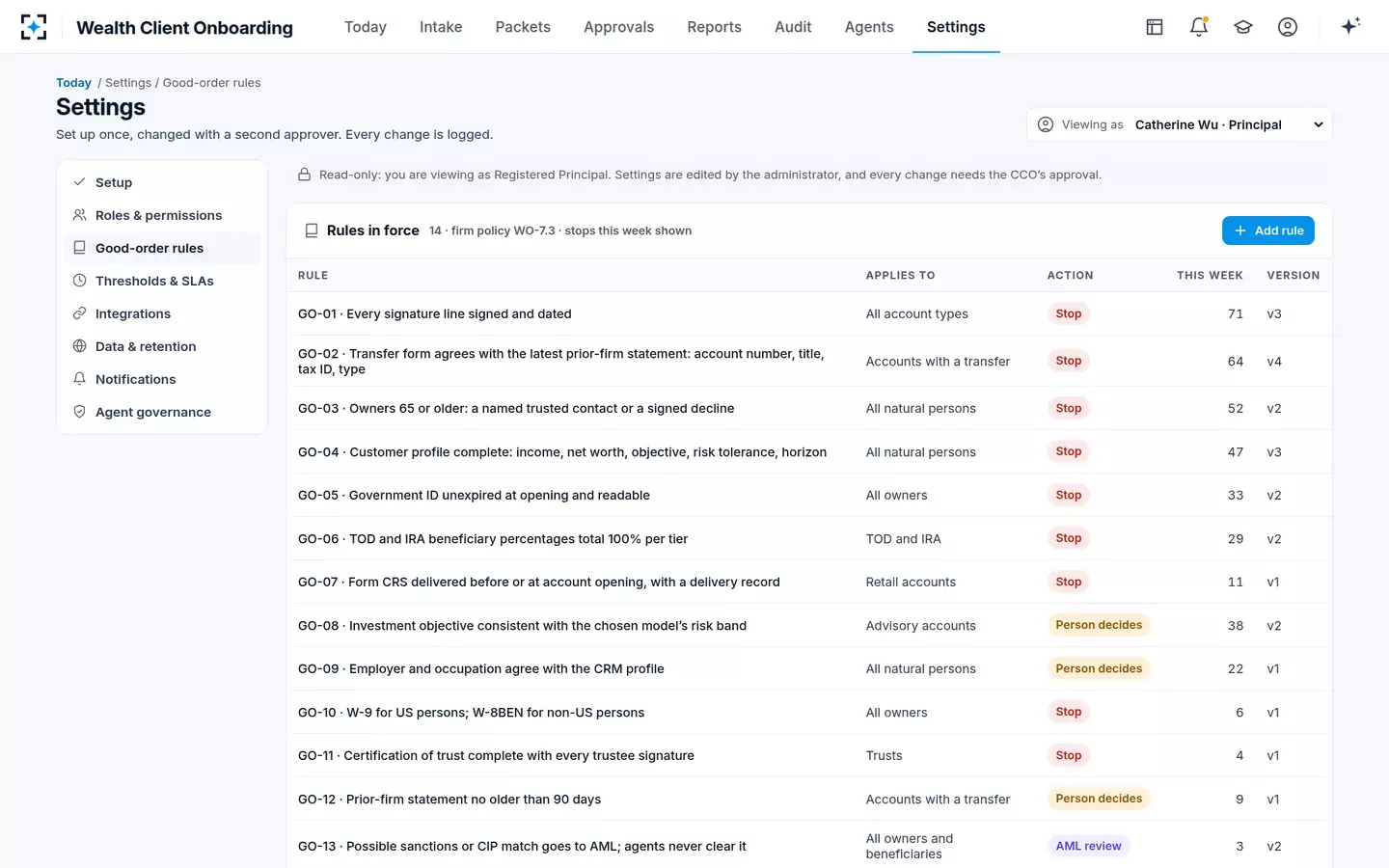Image resolution: width=1389 pixels, height=868 pixels.
Task: Go to the Packets tab
Action: [523, 27]
